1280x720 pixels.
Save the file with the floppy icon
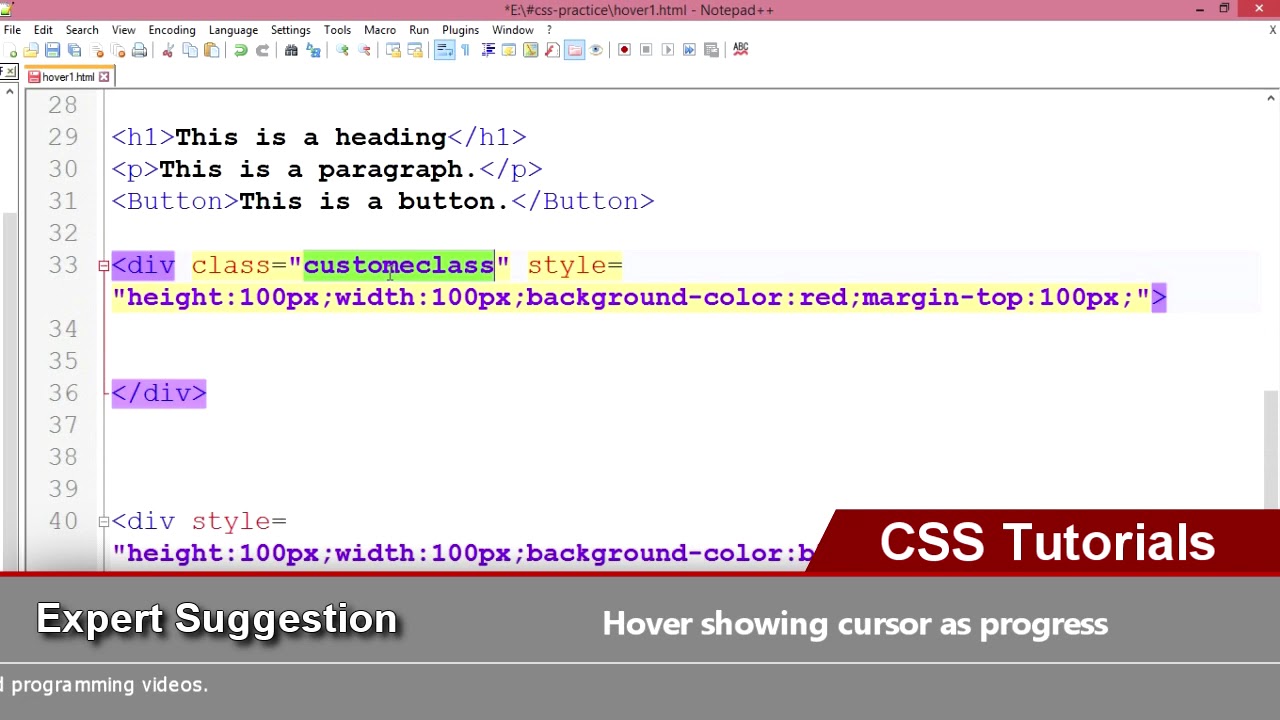pyautogui.click(x=53, y=49)
